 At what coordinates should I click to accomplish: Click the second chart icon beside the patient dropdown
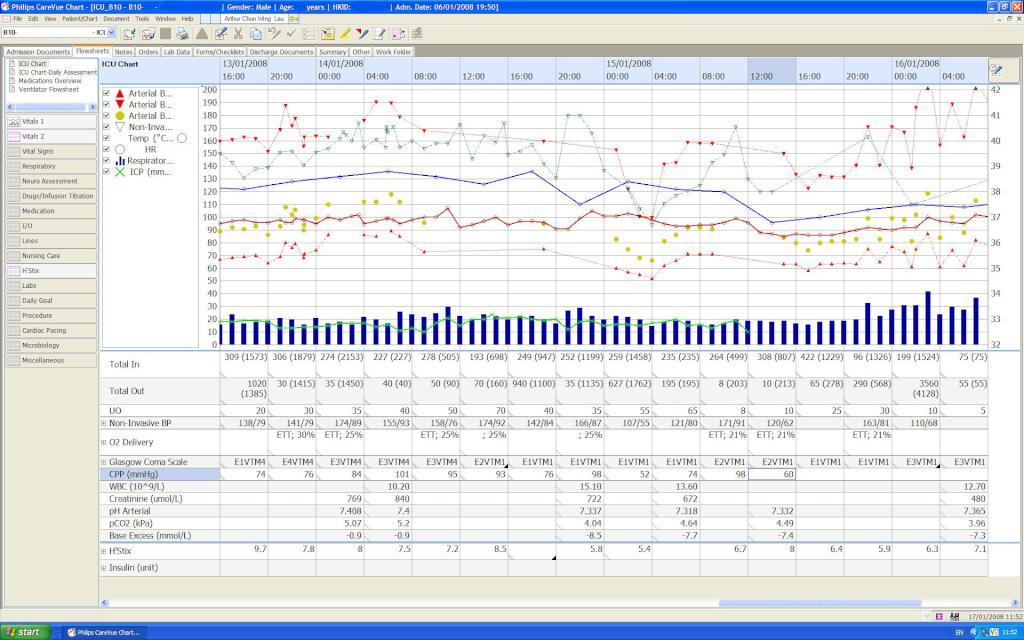pos(148,33)
